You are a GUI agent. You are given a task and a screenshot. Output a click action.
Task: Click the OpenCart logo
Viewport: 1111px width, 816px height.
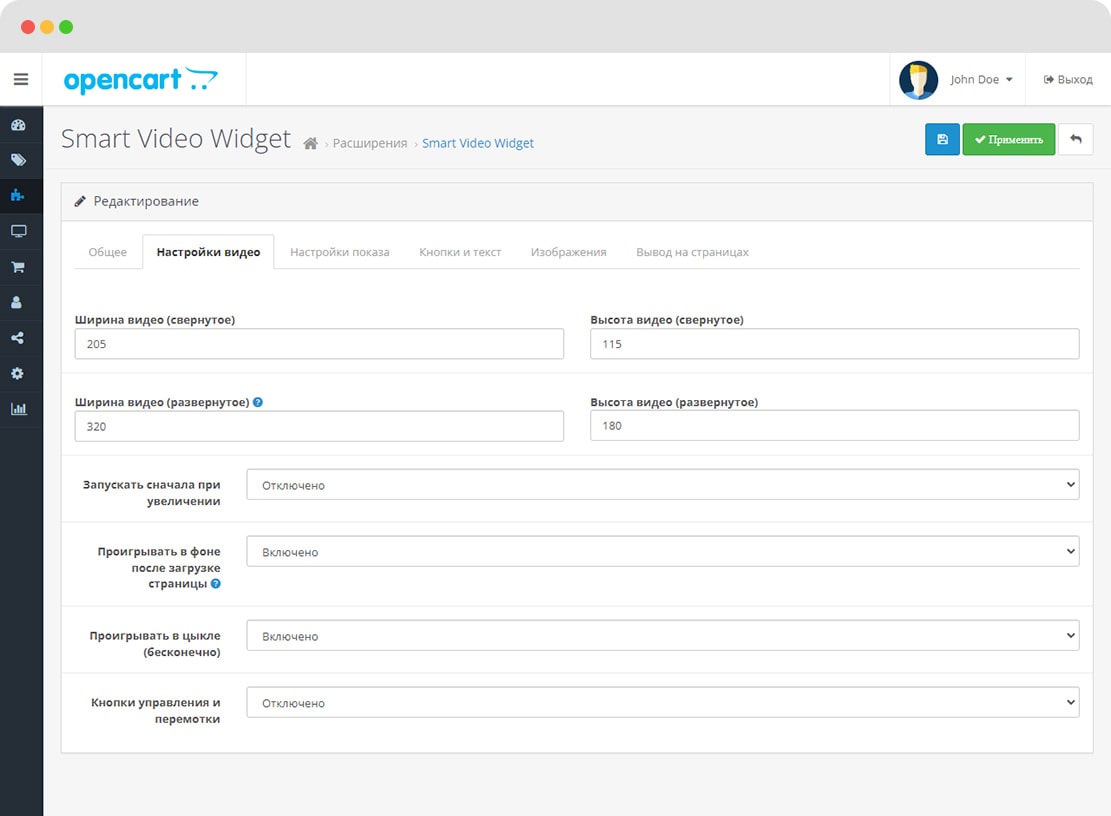pos(140,80)
